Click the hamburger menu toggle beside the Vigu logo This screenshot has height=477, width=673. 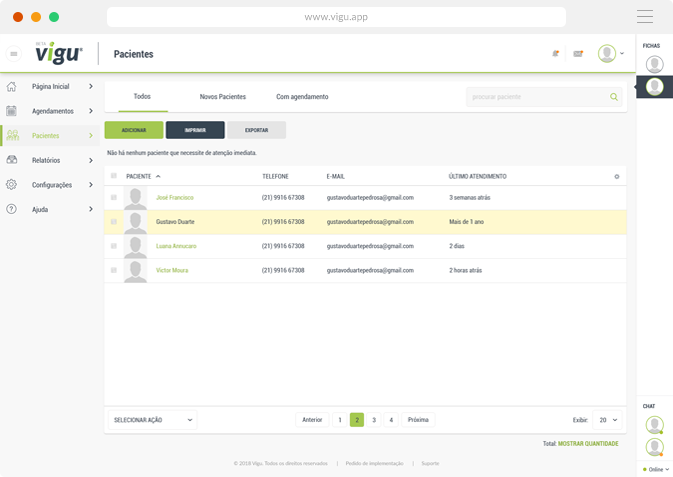(13, 54)
